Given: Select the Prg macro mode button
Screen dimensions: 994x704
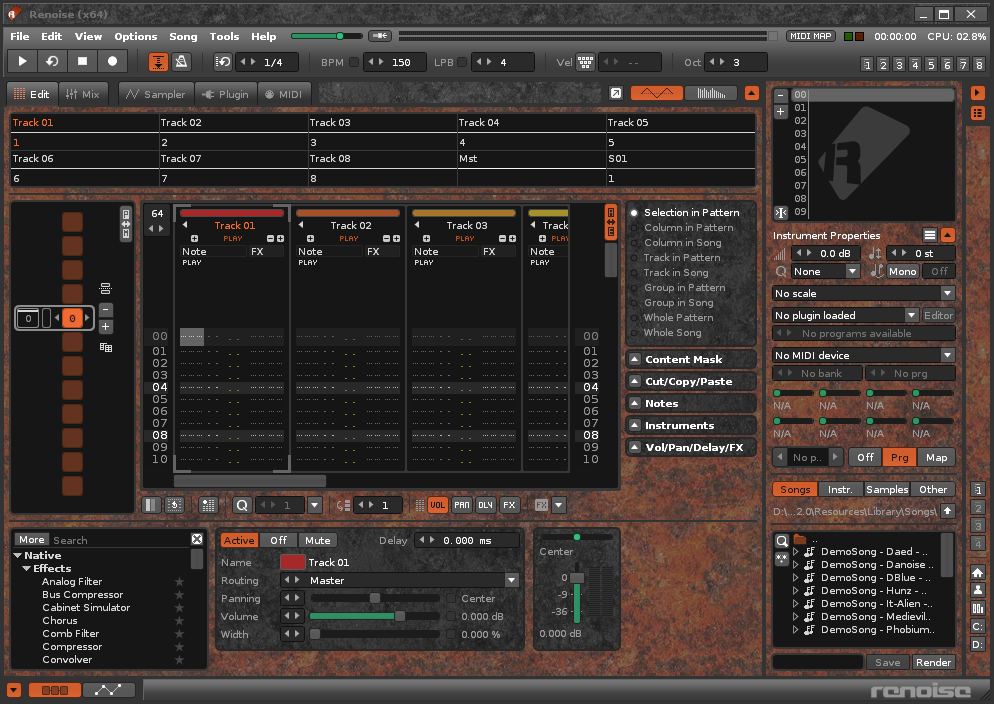Looking at the screenshot, I should point(900,458).
